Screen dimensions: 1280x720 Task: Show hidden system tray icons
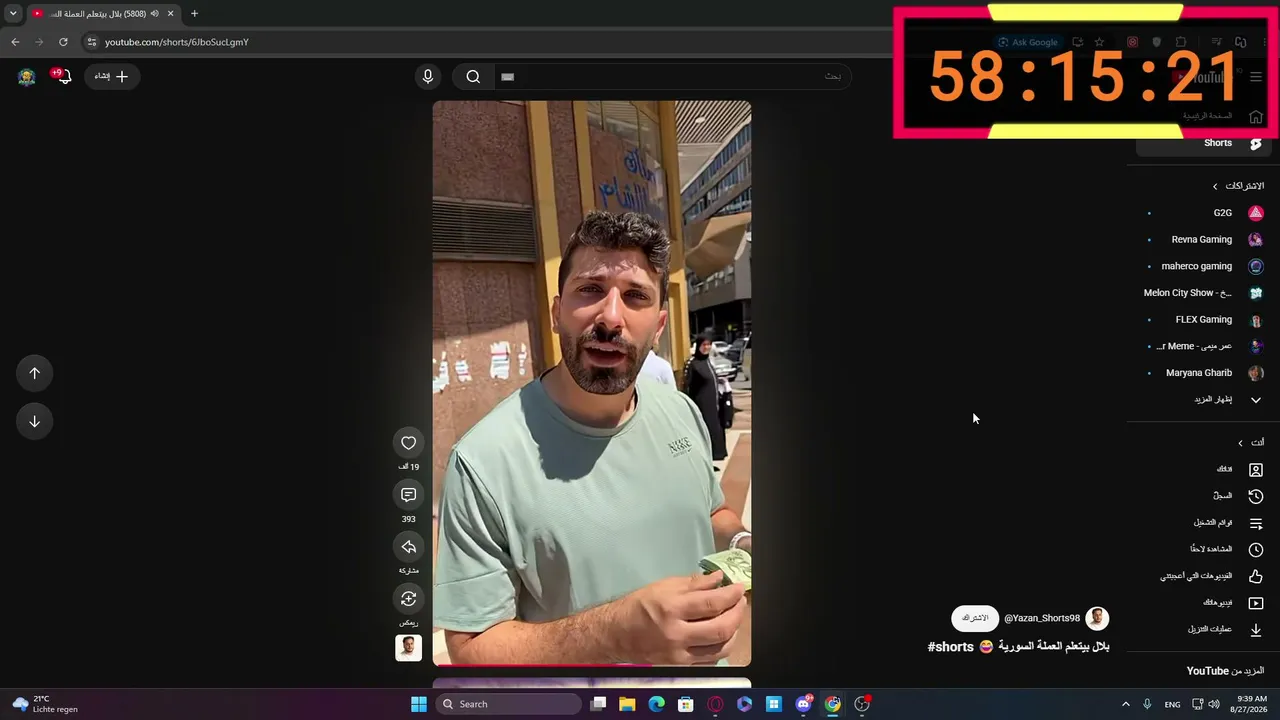coord(1125,704)
